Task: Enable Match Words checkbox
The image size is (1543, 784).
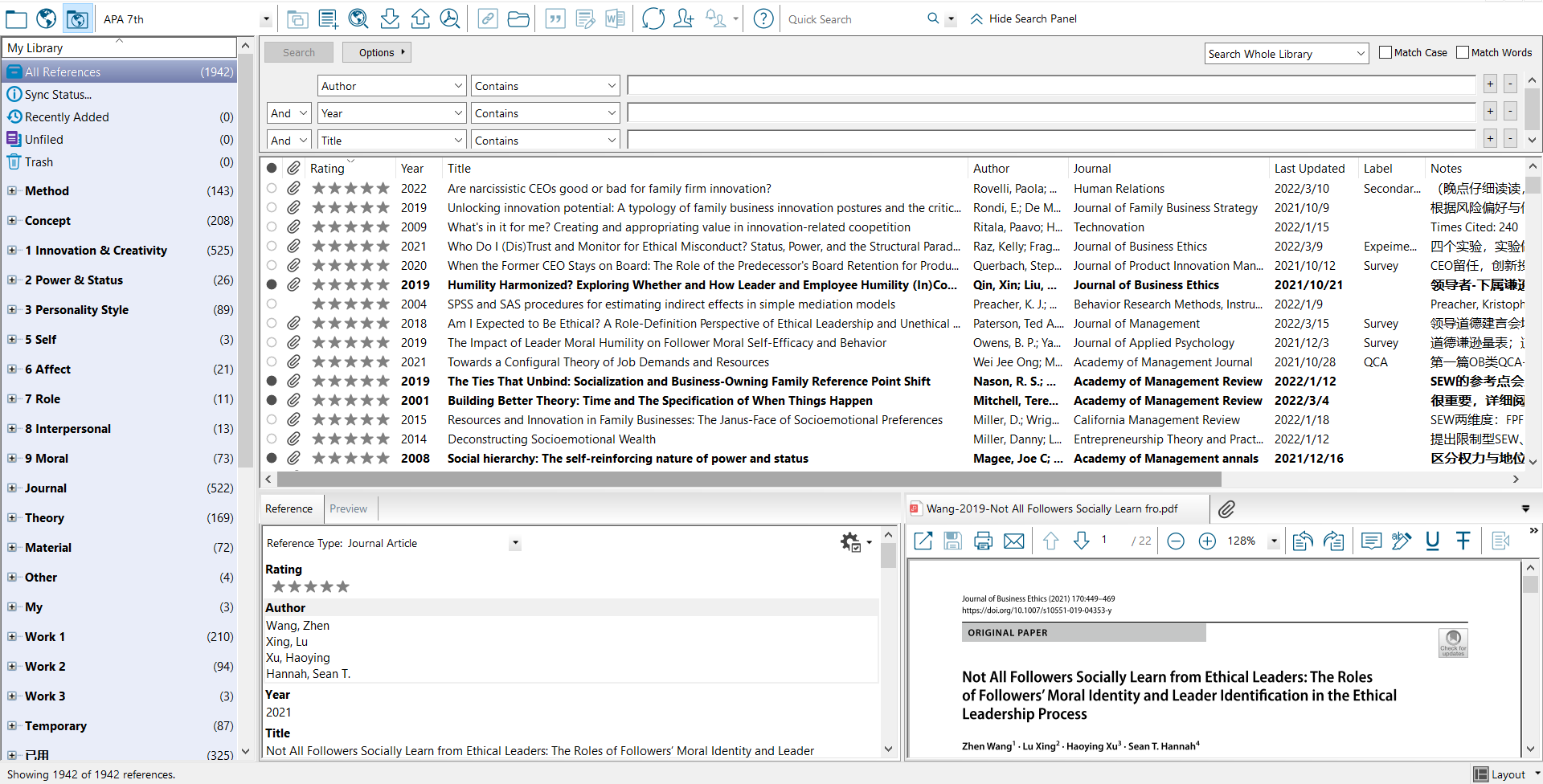Action: 1463,52
